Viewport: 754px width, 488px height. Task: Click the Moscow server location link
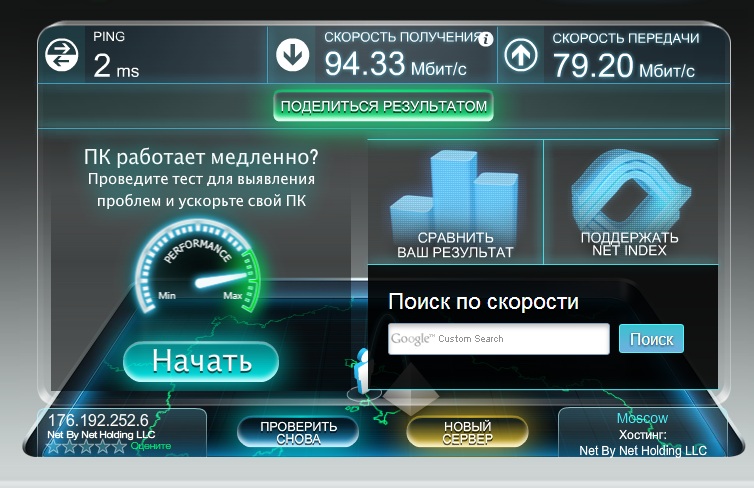(x=642, y=418)
